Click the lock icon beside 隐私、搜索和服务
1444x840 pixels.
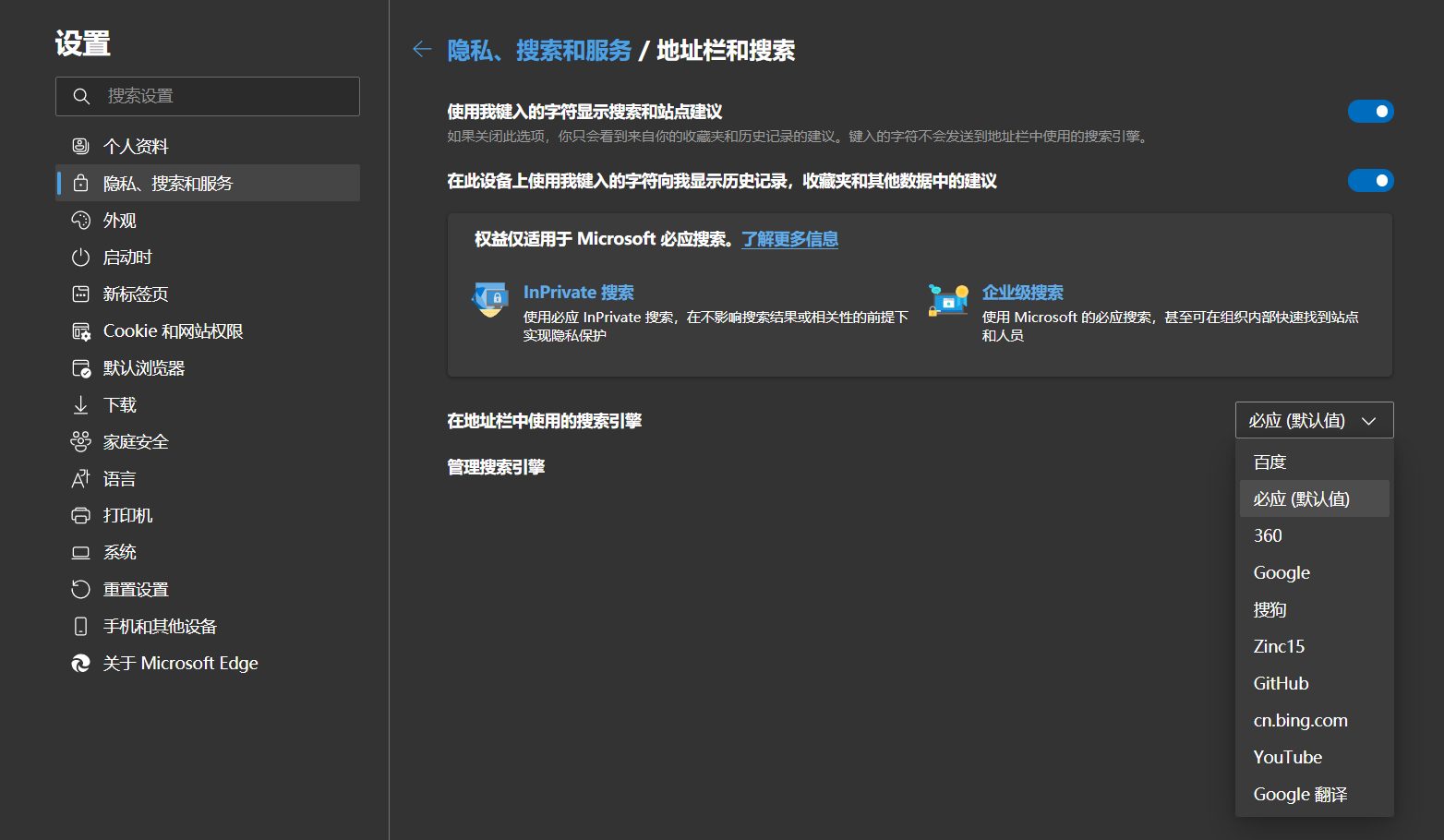point(81,183)
